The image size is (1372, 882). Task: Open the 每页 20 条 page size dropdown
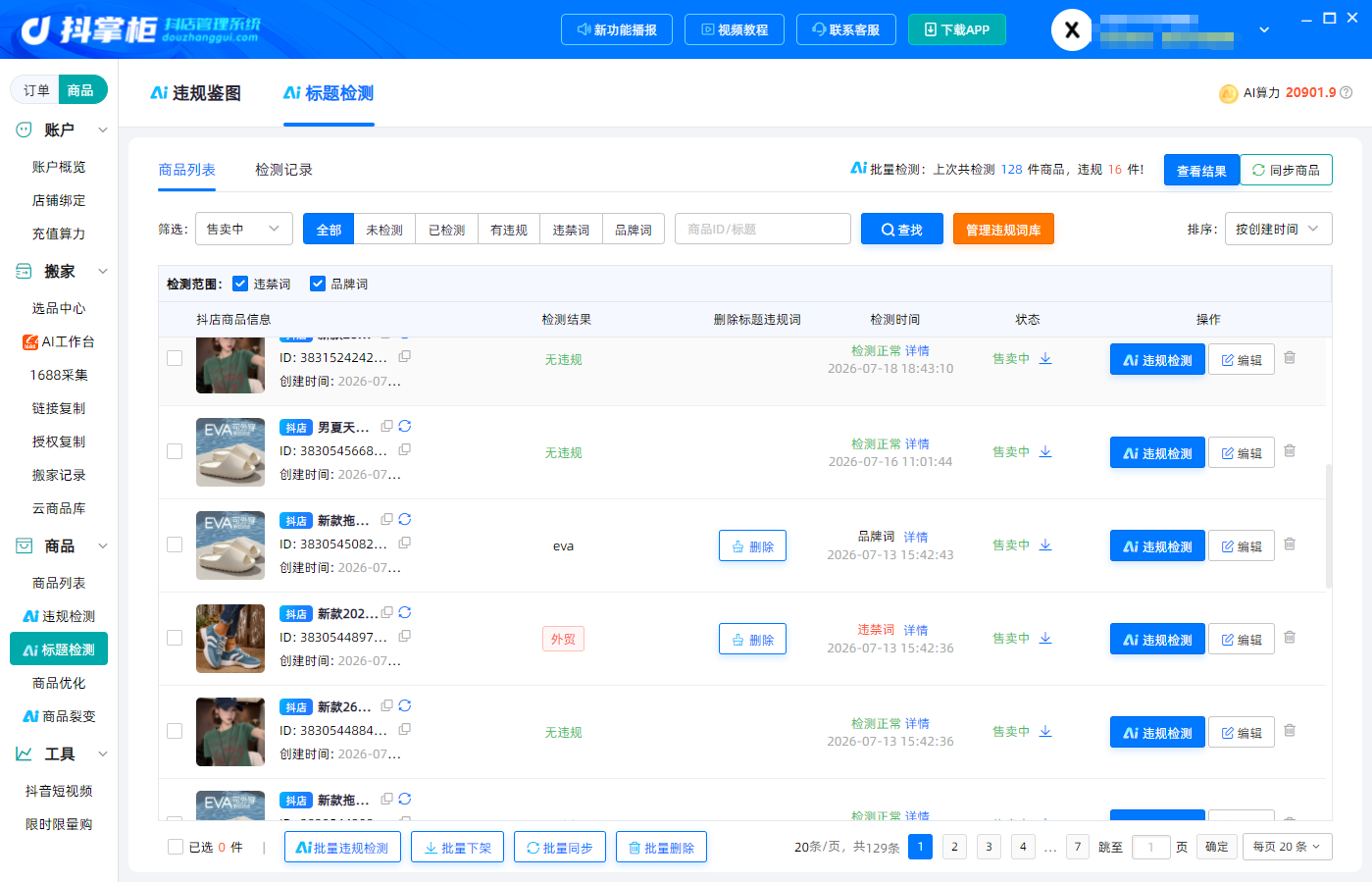(x=1288, y=847)
